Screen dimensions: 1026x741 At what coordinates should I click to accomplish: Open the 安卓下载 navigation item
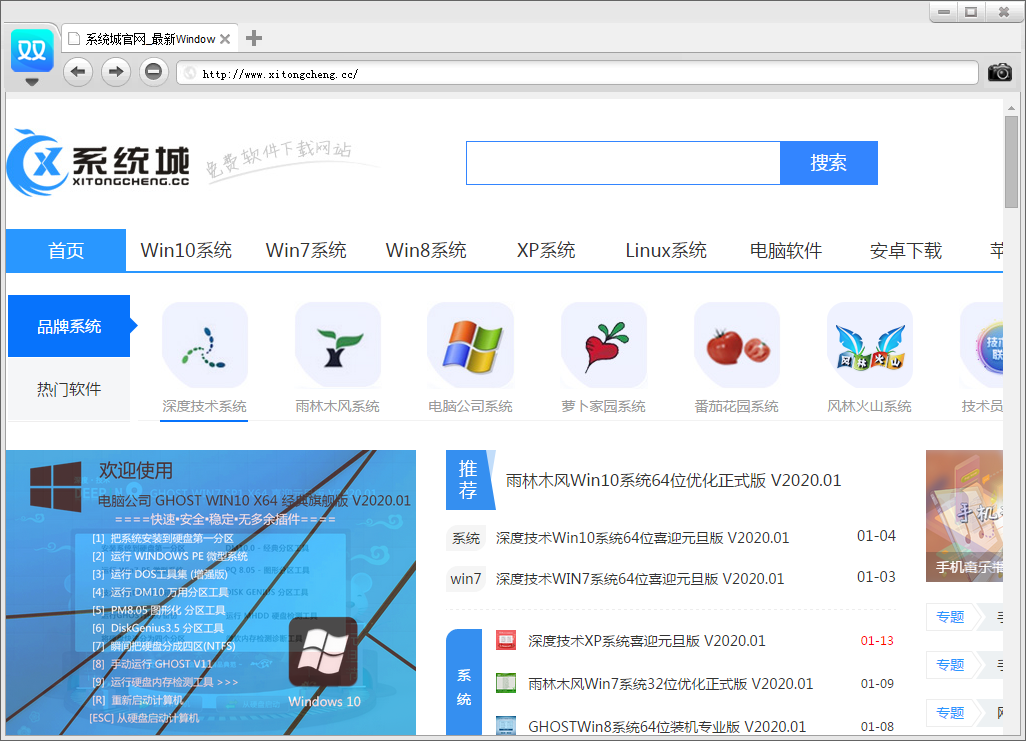click(906, 250)
